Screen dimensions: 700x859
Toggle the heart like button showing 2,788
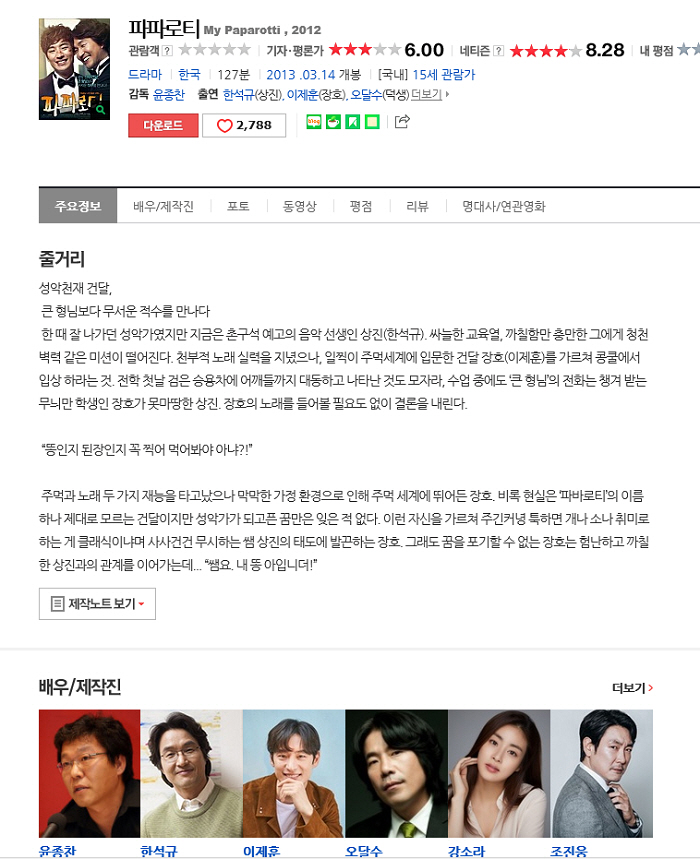244,125
